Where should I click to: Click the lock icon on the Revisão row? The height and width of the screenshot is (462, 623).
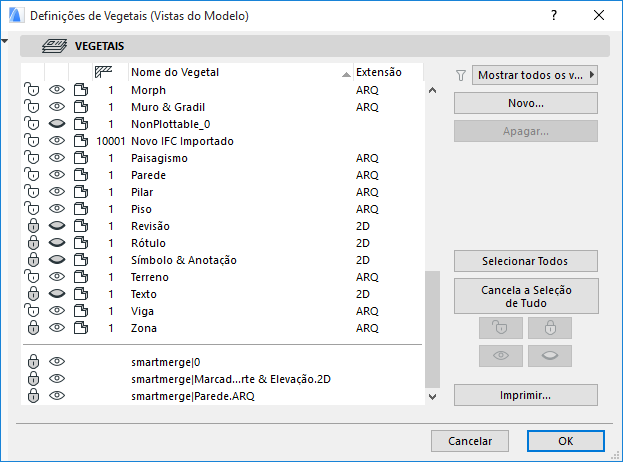point(32,226)
